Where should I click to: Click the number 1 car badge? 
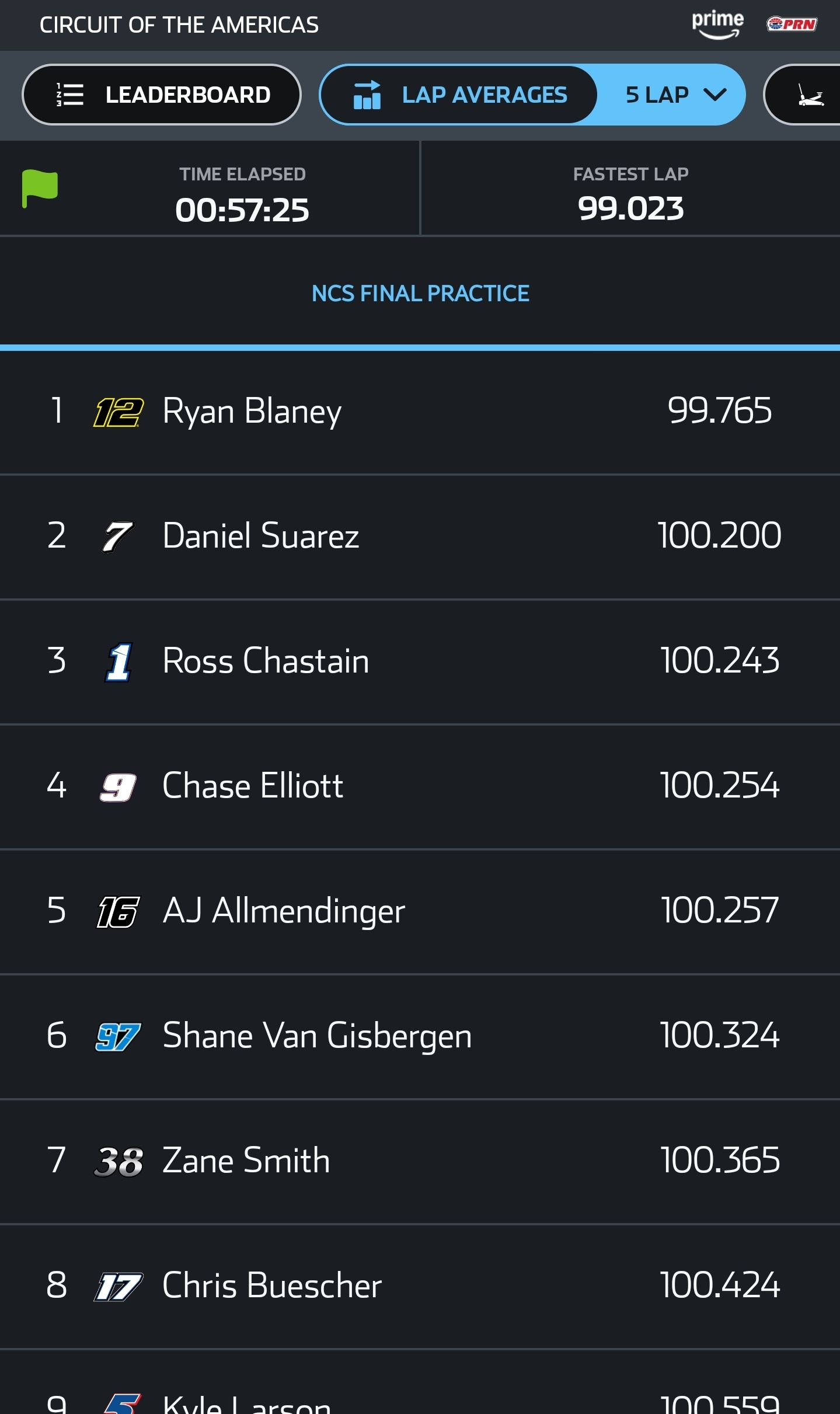120,662
